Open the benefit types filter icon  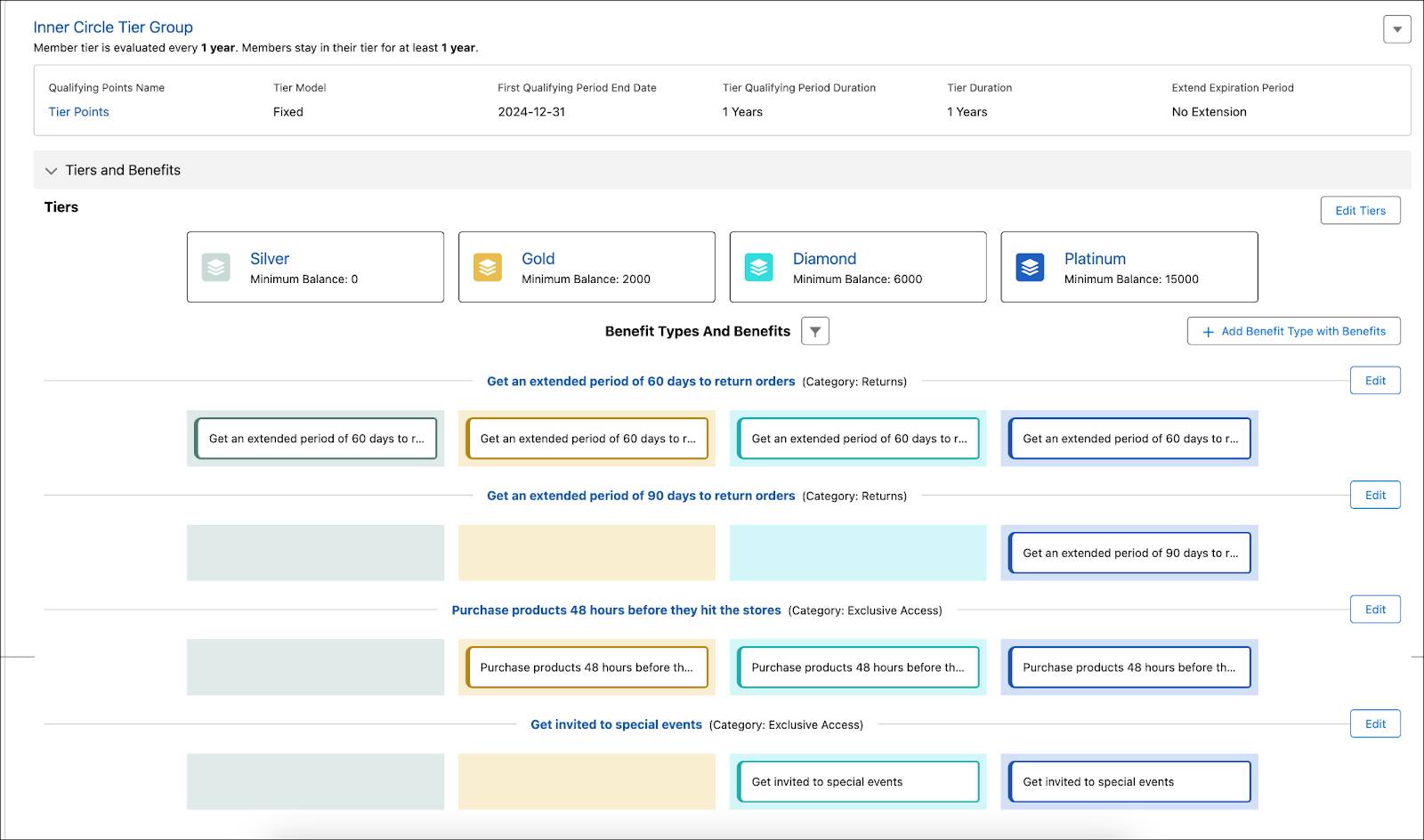coord(815,331)
